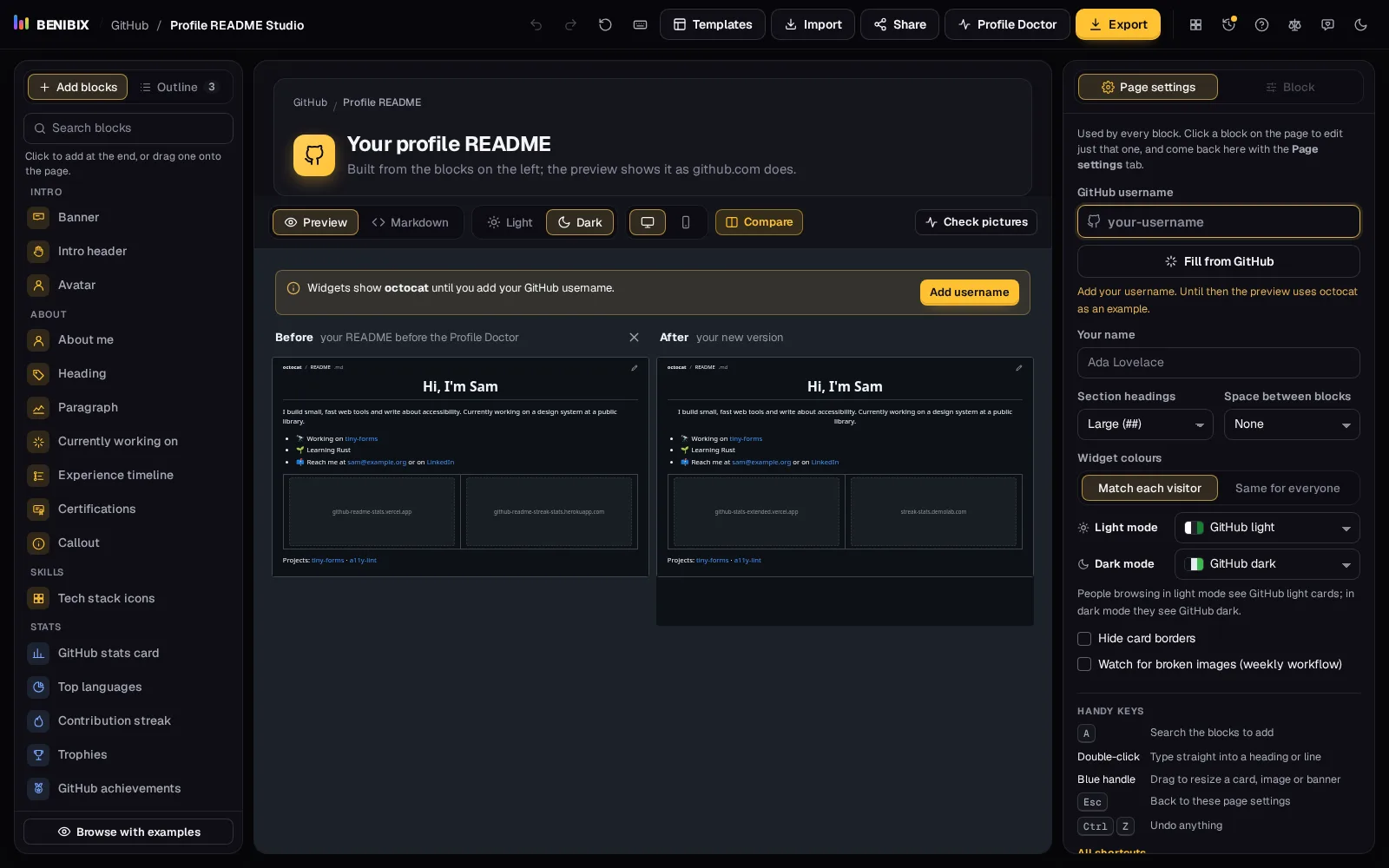
Task: Click the Search blocks field
Action: click(128, 128)
